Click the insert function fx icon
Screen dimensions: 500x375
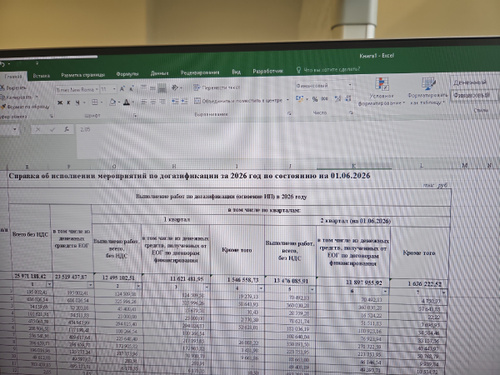pos(67,129)
